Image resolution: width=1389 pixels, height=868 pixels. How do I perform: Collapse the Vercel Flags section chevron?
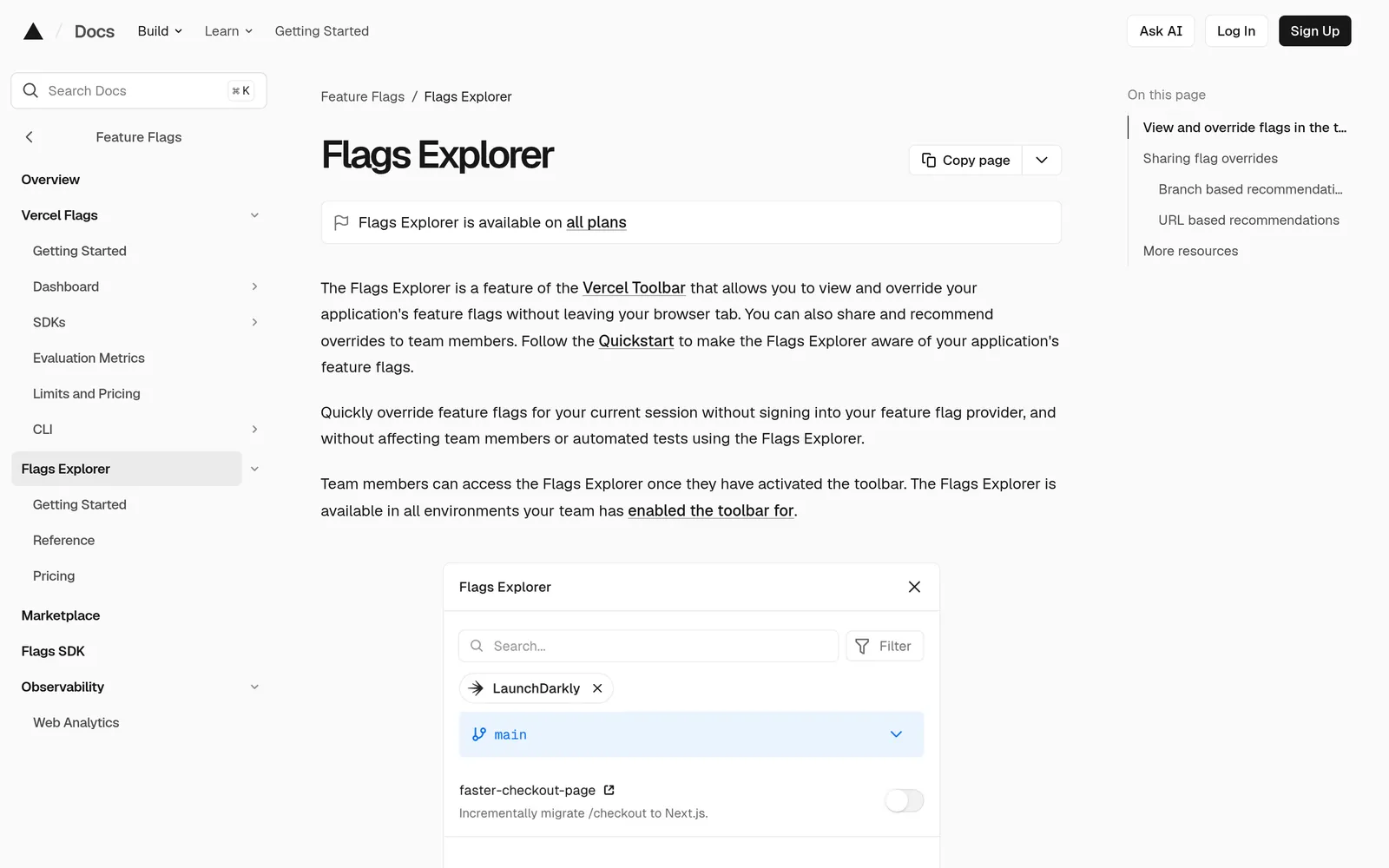(254, 215)
